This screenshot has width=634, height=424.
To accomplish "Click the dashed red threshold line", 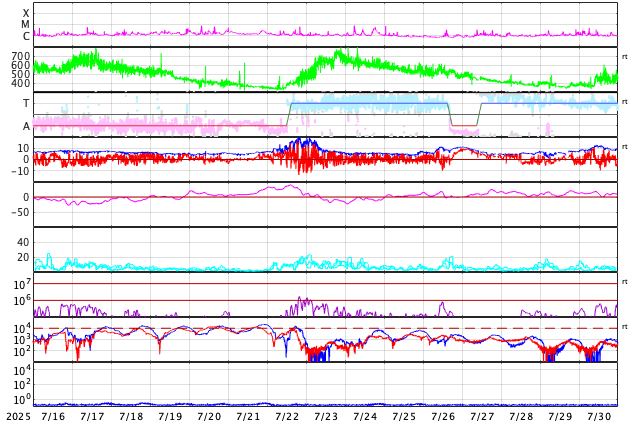I will 460,328.
